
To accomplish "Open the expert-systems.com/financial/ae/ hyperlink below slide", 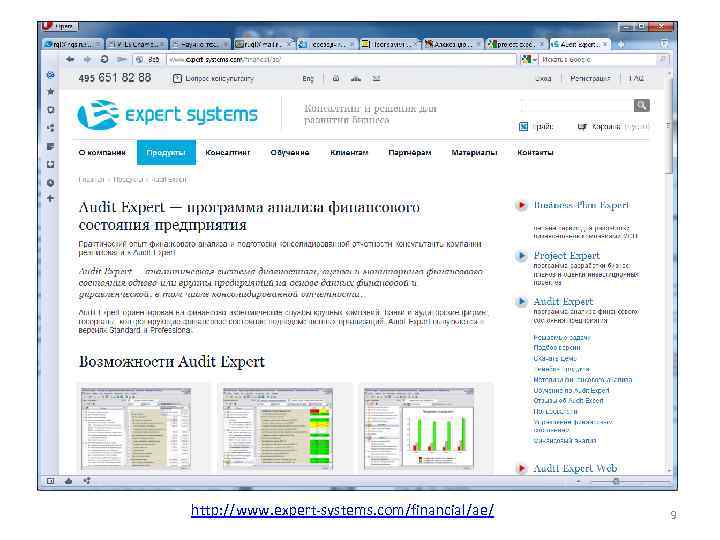I will click(x=343, y=510).
